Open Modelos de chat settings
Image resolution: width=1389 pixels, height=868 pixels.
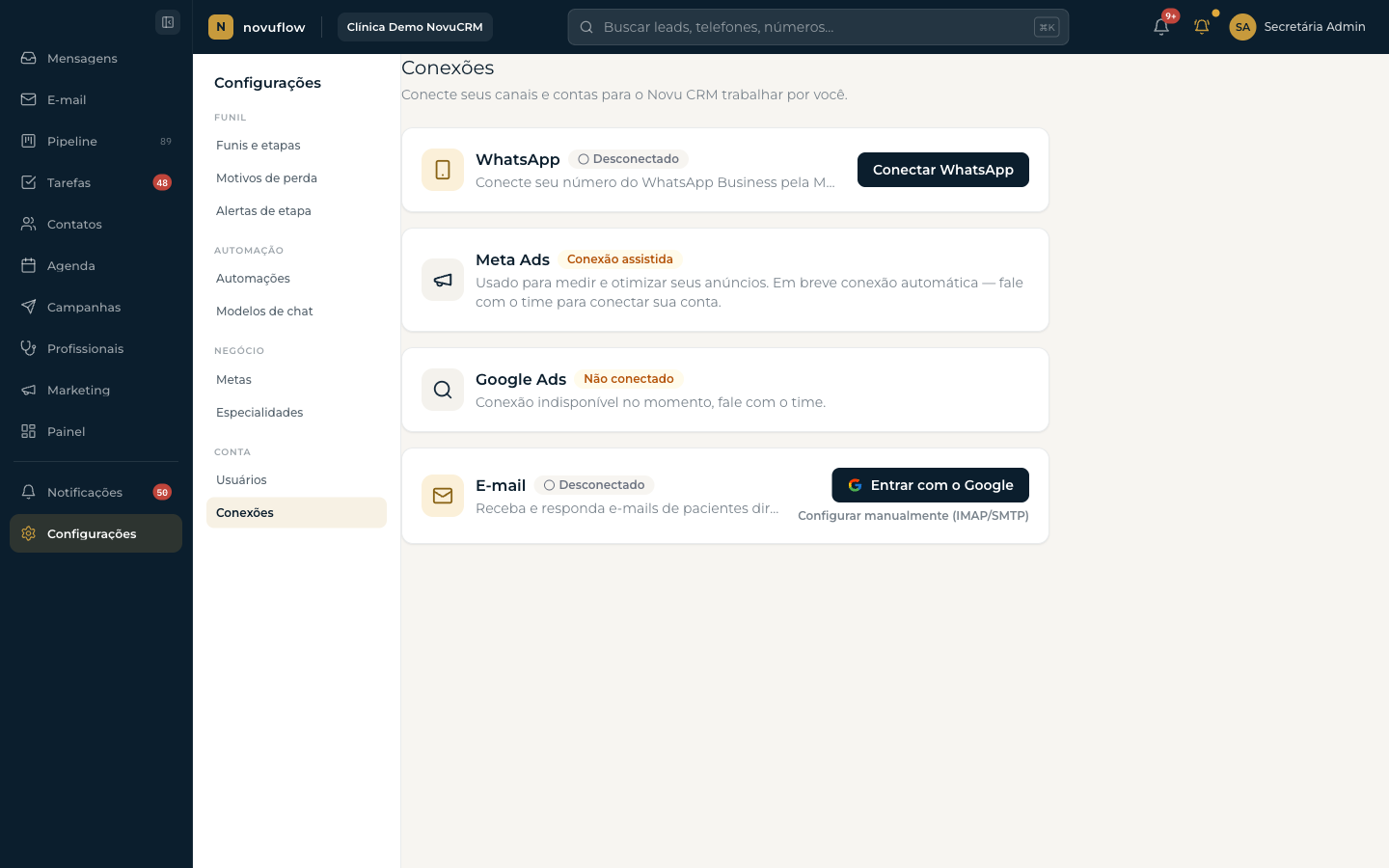click(296, 312)
